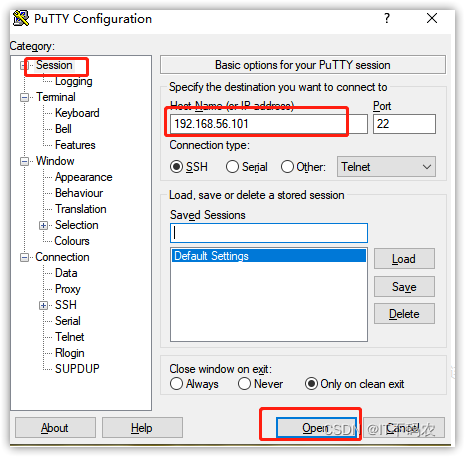Close the PuTTY Configuration window
The image size is (465, 457).
click(x=432, y=18)
